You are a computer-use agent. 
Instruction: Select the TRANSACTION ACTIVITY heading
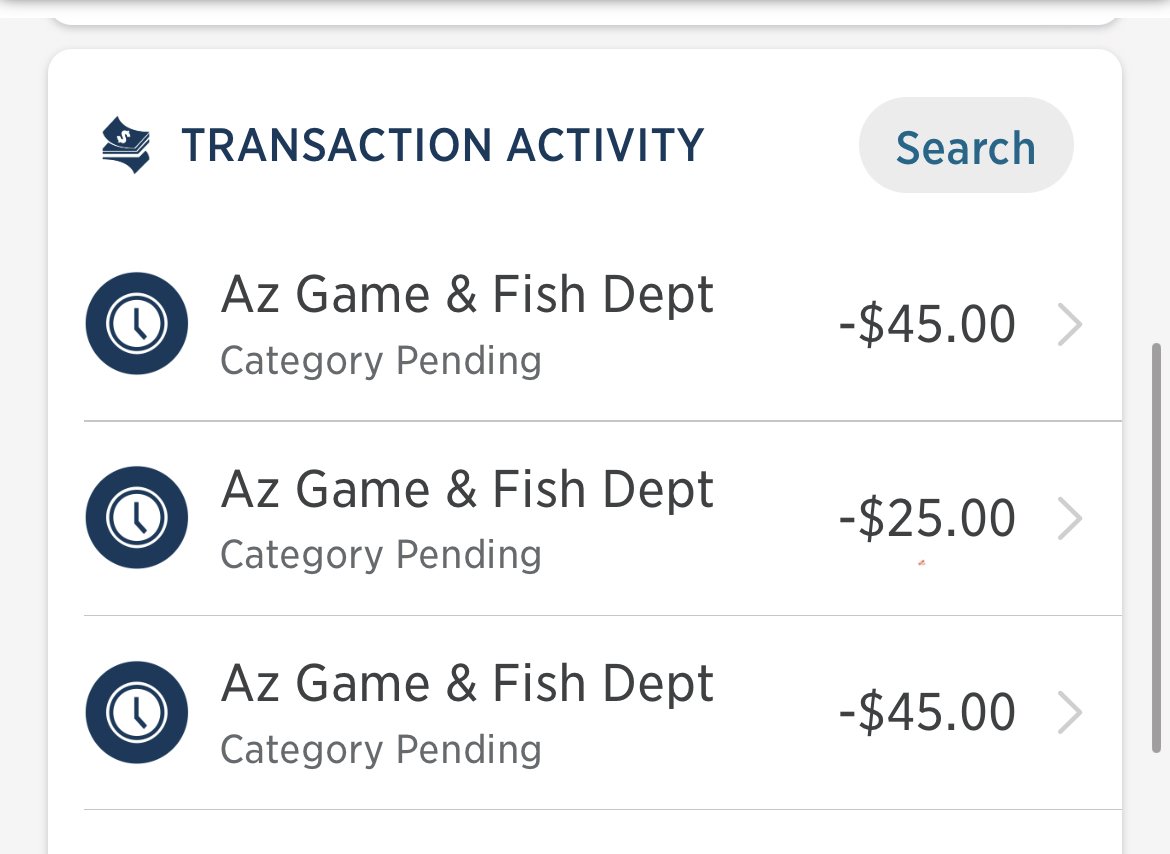tap(442, 145)
